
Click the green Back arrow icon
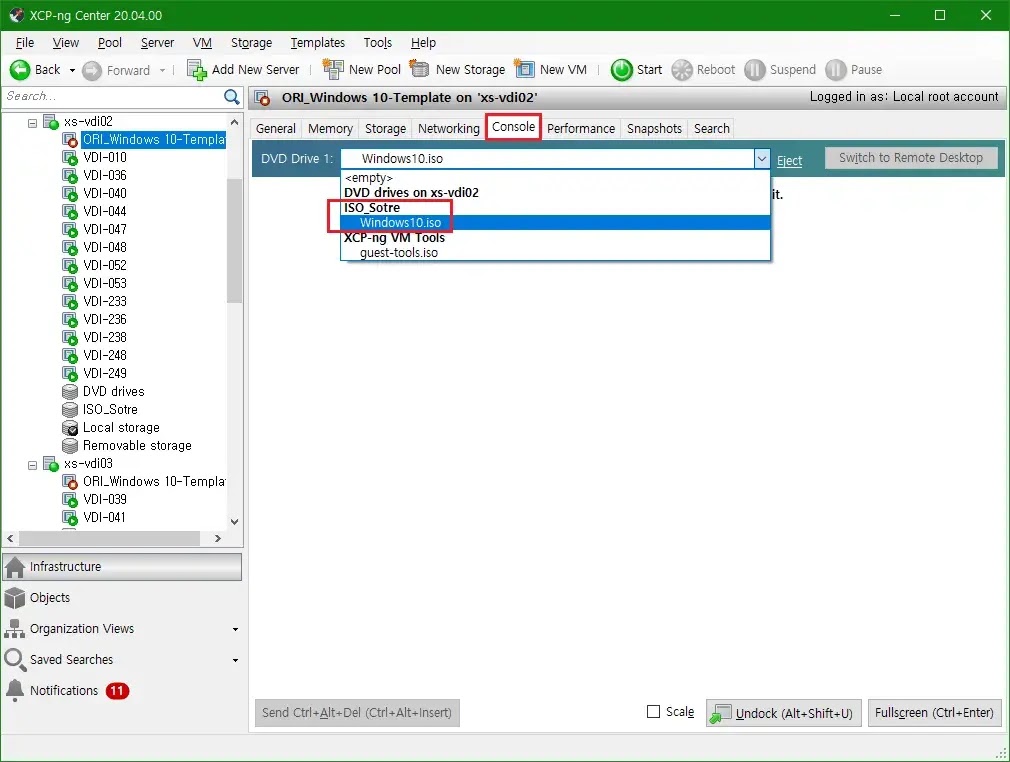[x=20, y=70]
